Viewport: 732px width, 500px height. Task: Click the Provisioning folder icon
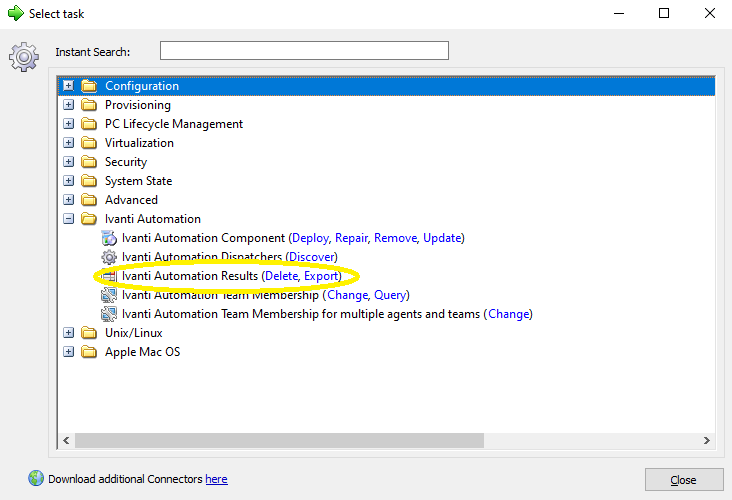[x=89, y=105]
